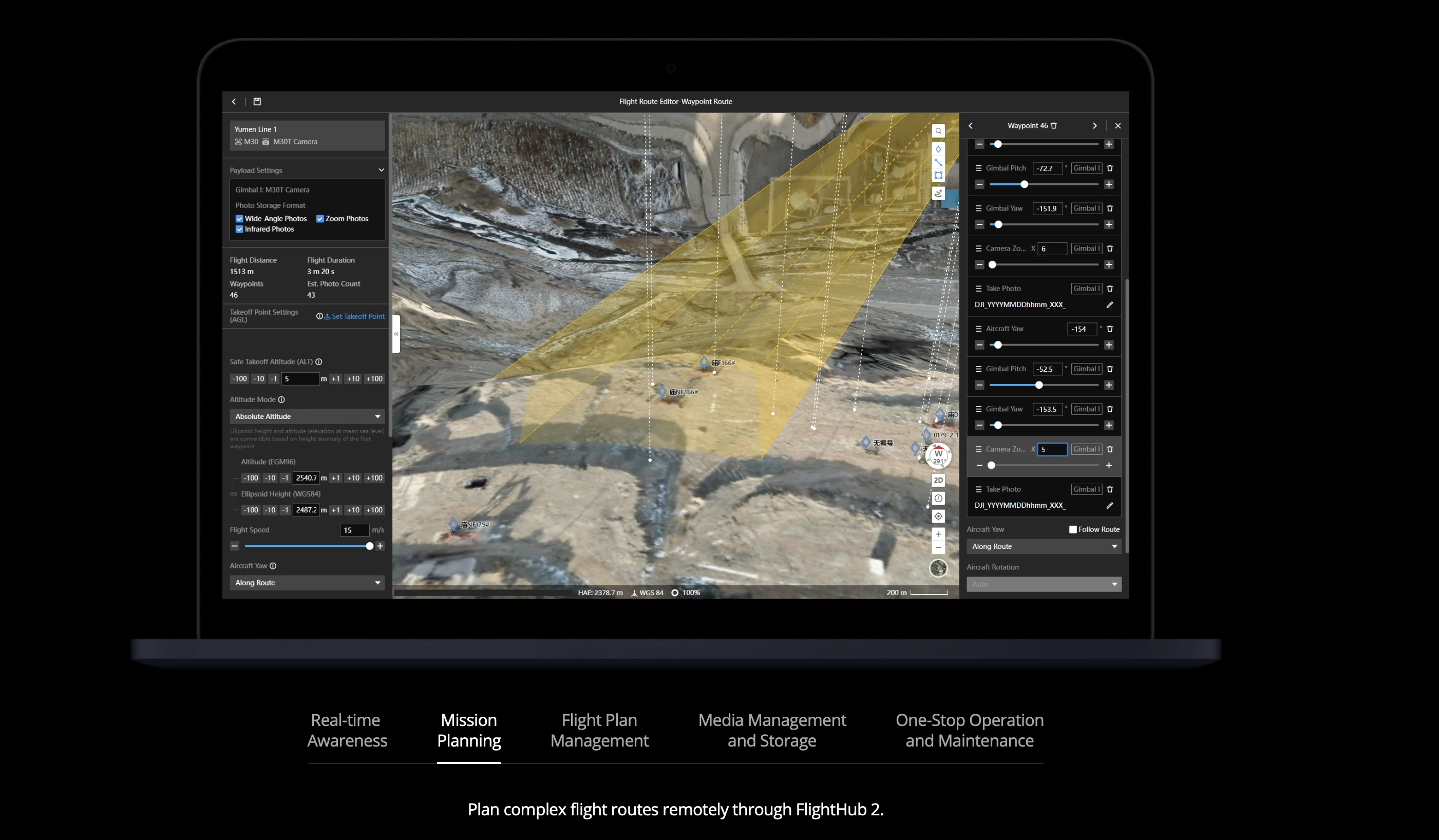
Task: Click Set Takeoff Point link
Action: [357, 316]
